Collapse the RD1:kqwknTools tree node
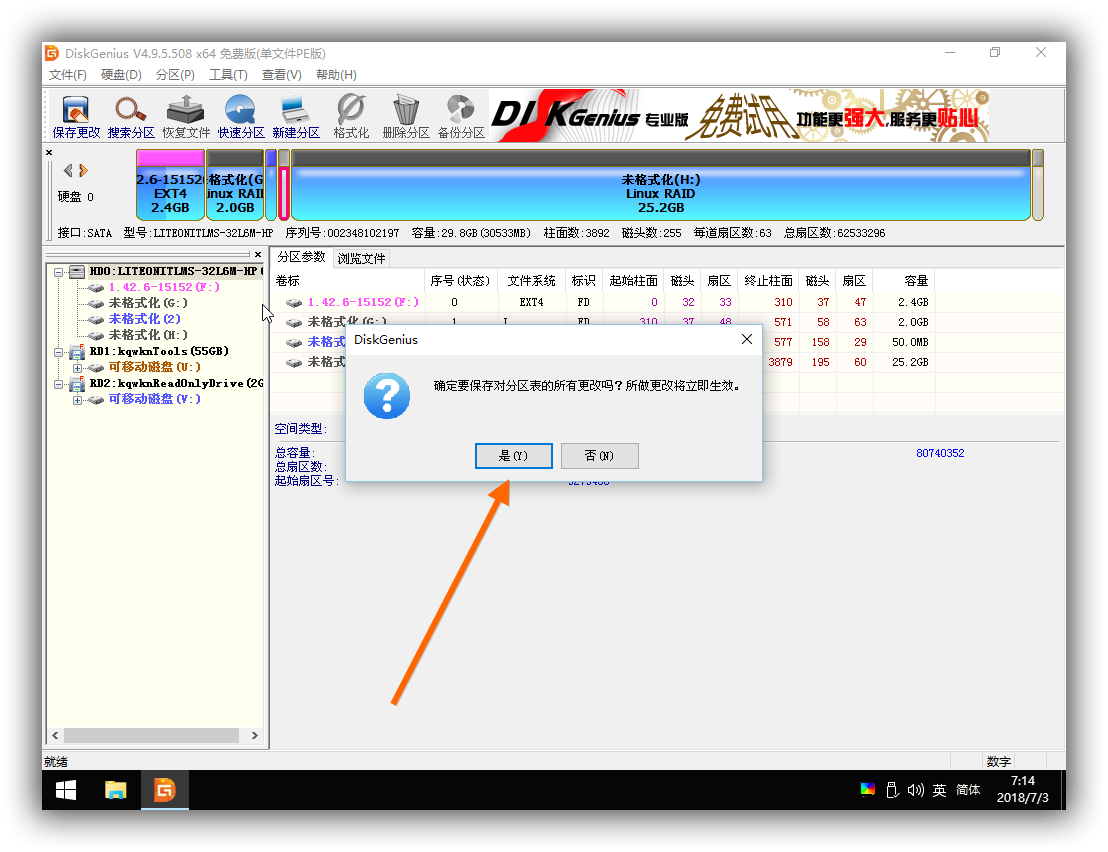The height and width of the screenshot is (852, 1108). click(x=59, y=352)
